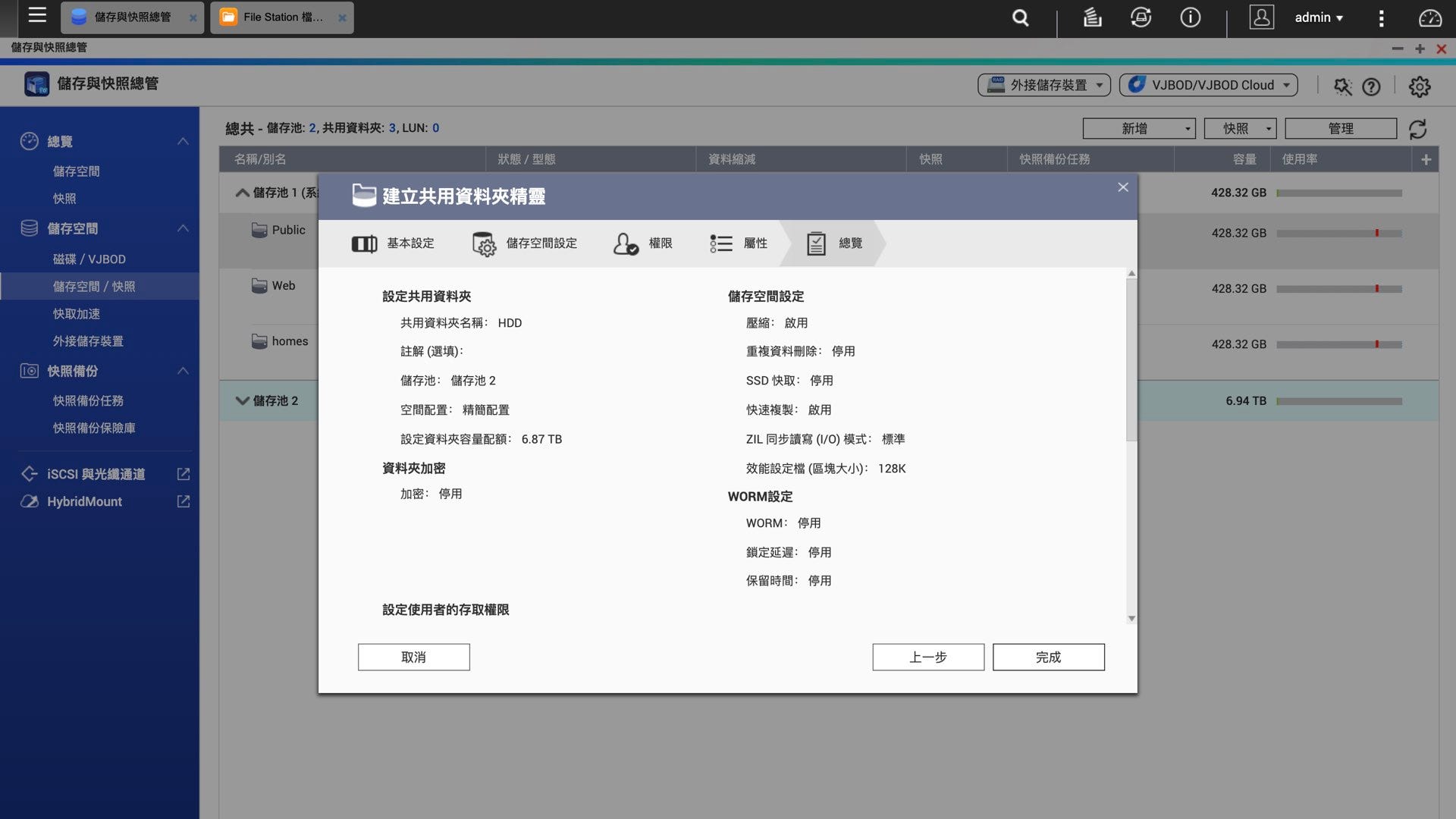
Task: Open 快取加速 sidebar item
Action: pos(77,314)
